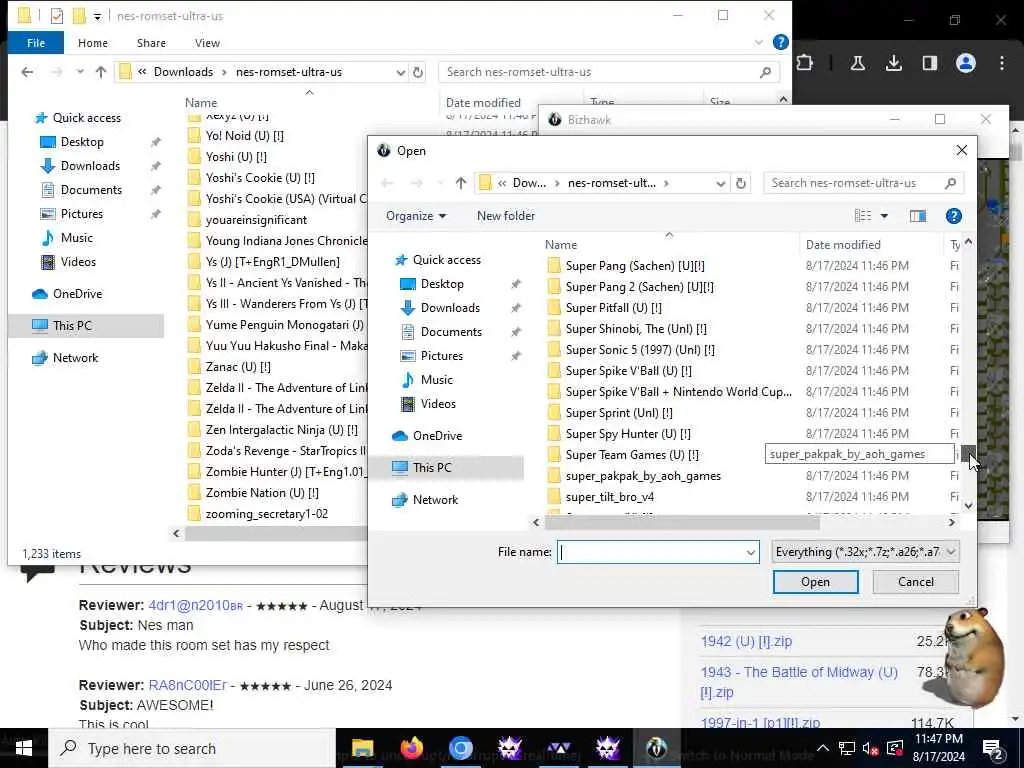Click scroll down arrow in Open dialog list

(x=968, y=505)
